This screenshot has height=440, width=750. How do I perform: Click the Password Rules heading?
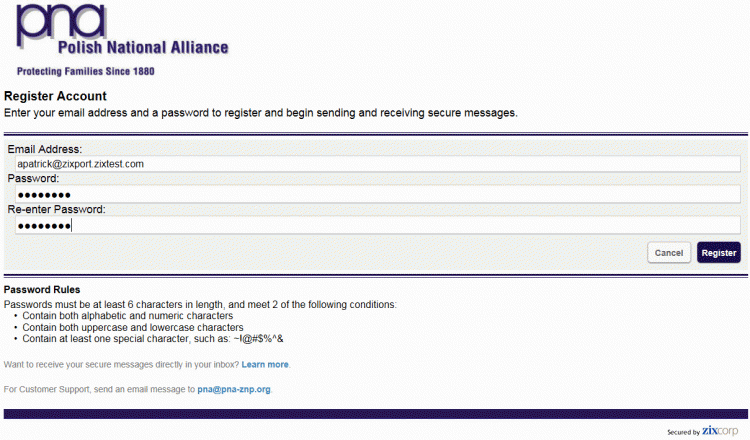pyautogui.click(x=42, y=290)
